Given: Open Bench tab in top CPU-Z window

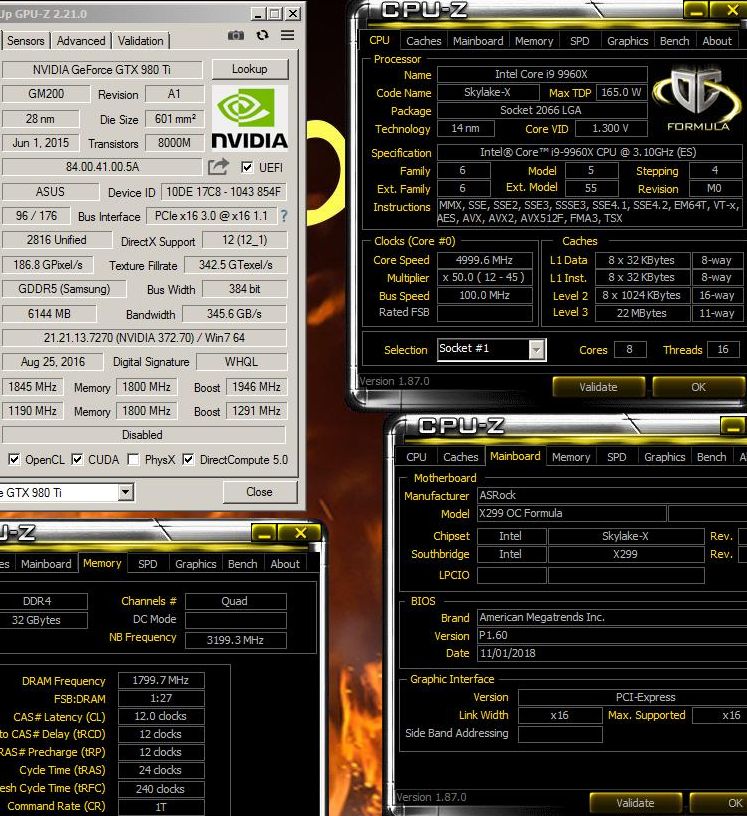Looking at the screenshot, I should coord(674,41).
